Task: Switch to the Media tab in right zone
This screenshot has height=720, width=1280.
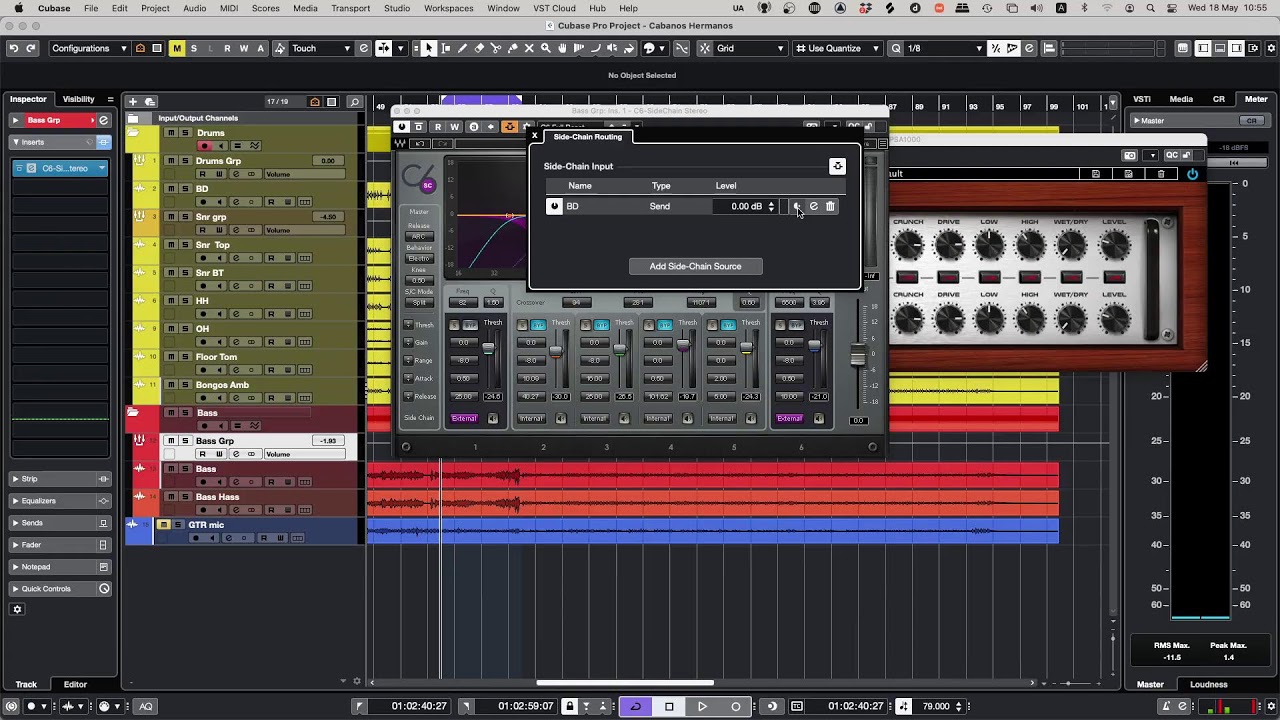Action: point(1181,99)
